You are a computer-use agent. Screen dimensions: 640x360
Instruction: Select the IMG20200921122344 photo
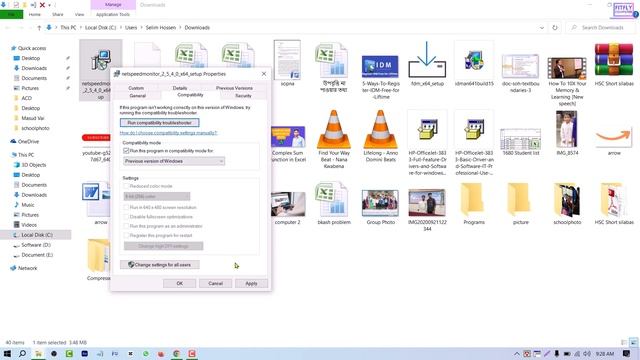427,203
